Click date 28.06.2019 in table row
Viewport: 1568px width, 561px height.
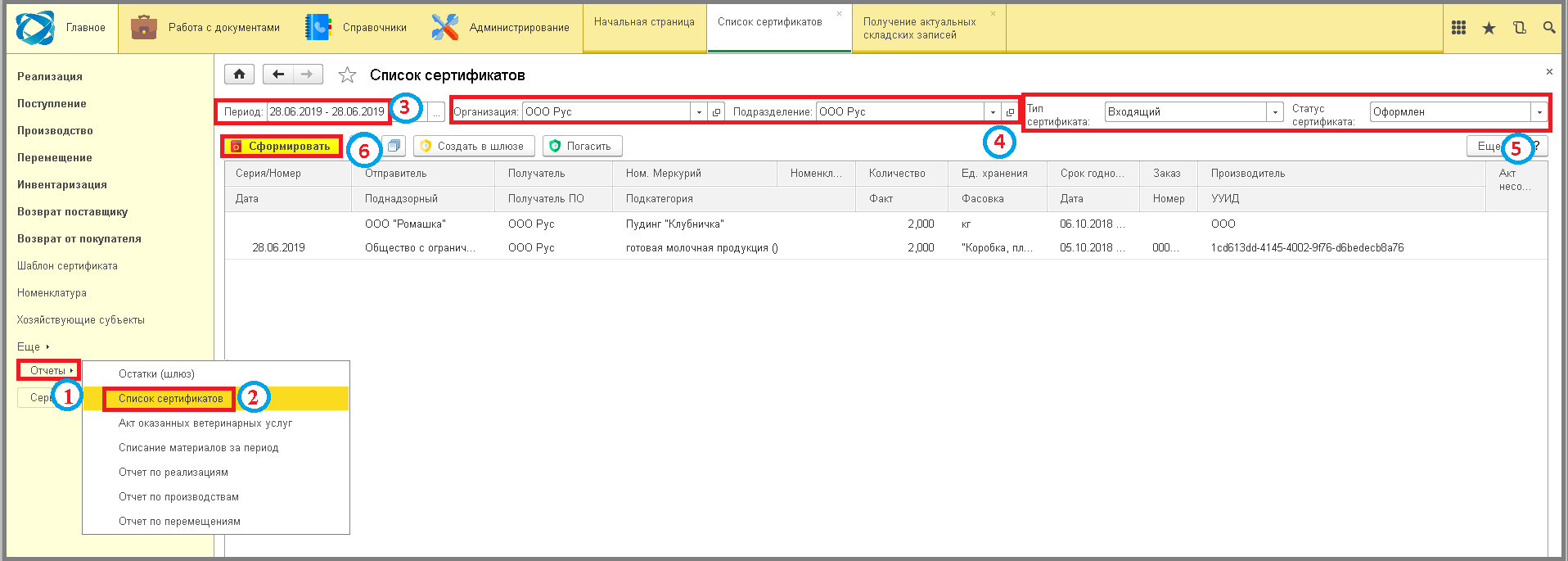(278, 248)
